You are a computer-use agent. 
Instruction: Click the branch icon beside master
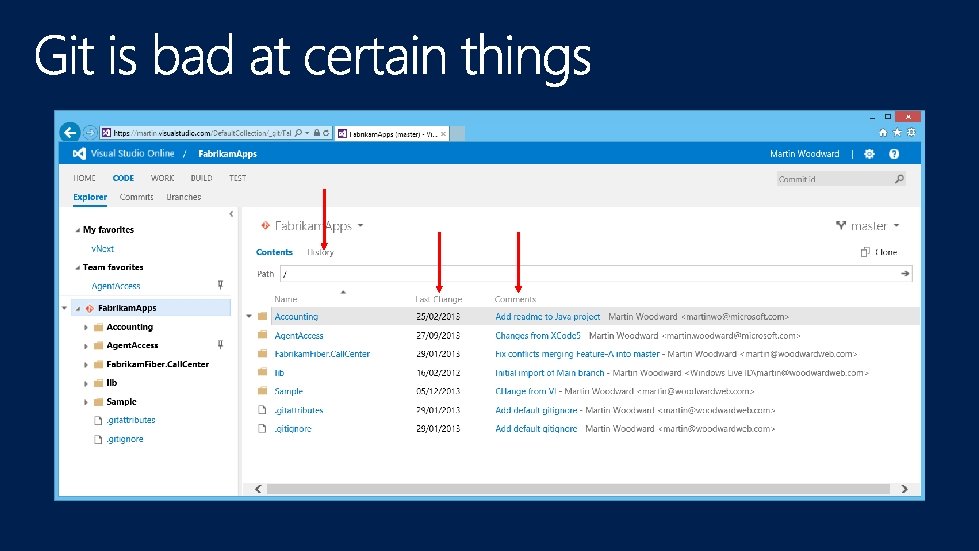click(841, 225)
